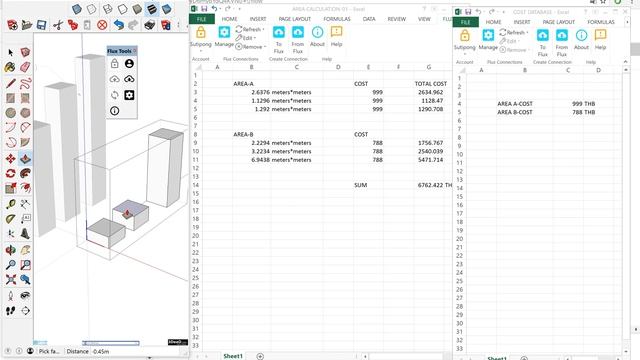The width and height of the screenshot is (640, 360).
Task: Click Flux Tools sync arrows icon
Action: 115,95
